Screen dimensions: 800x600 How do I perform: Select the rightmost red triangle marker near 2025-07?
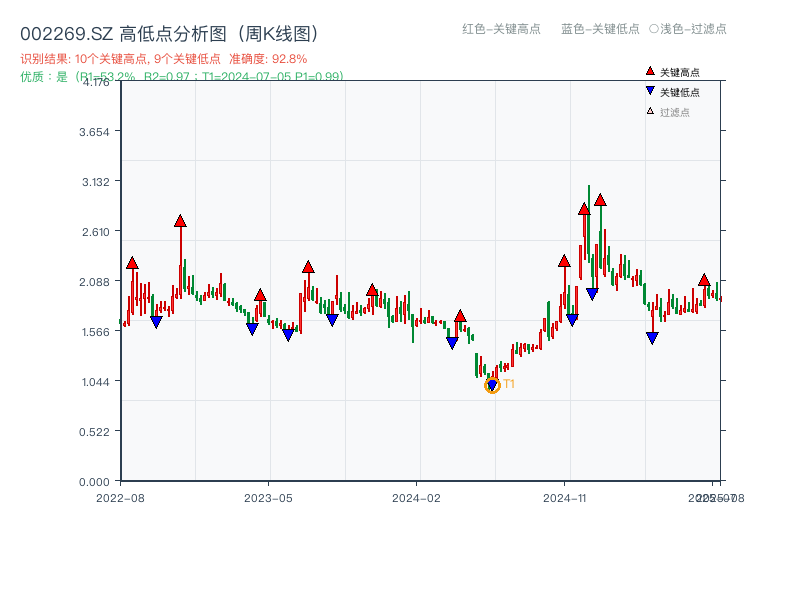[704, 280]
